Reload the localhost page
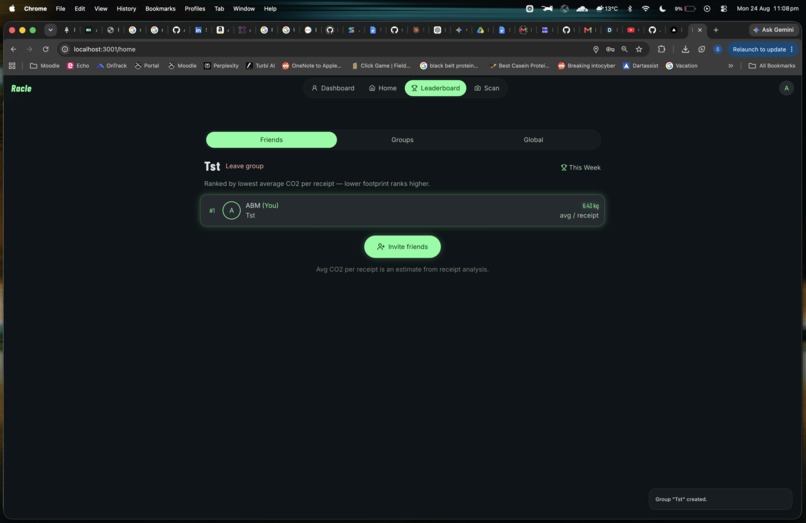 point(45,49)
